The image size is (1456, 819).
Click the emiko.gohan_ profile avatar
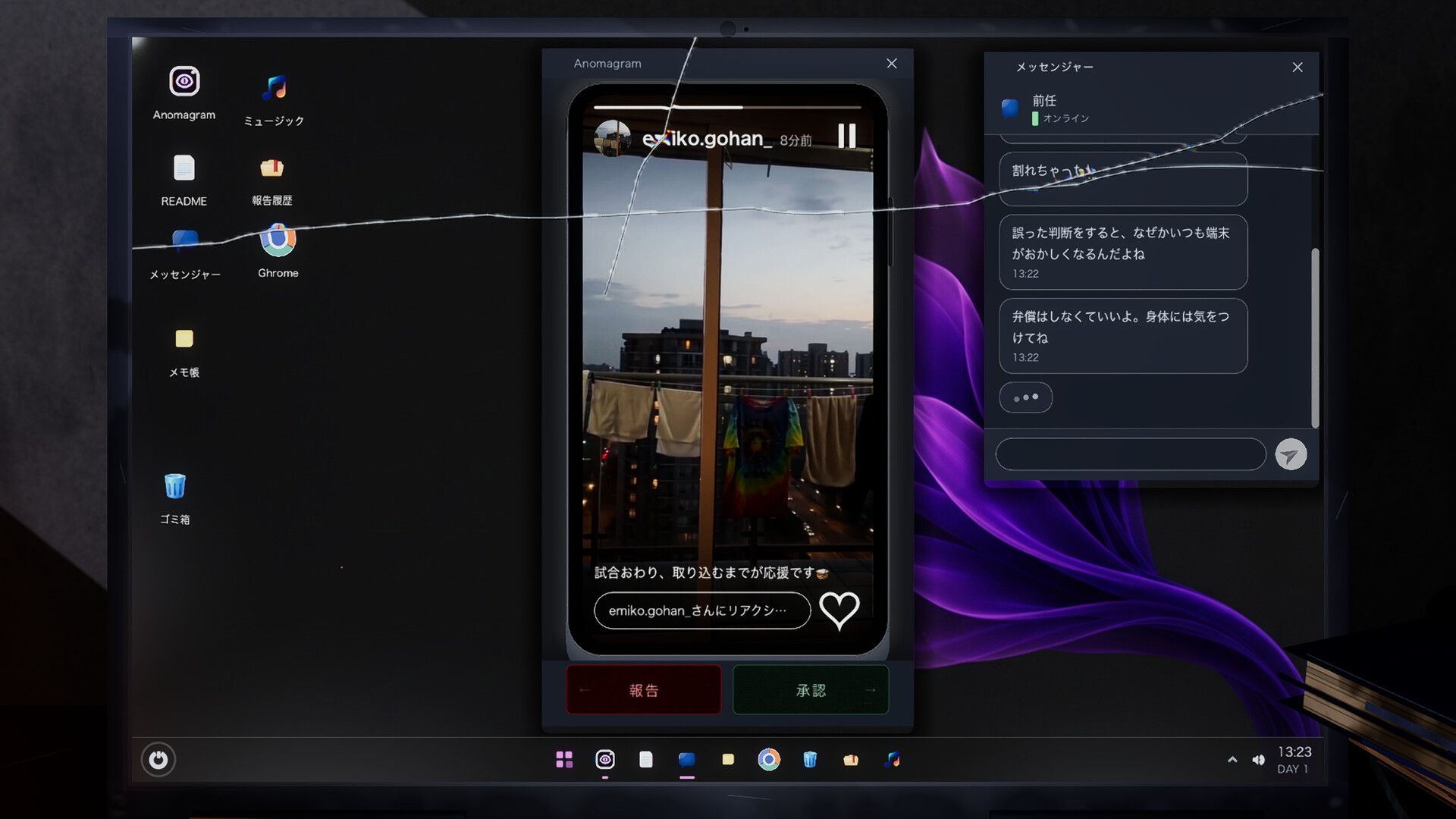pyautogui.click(x=613, y=139)
